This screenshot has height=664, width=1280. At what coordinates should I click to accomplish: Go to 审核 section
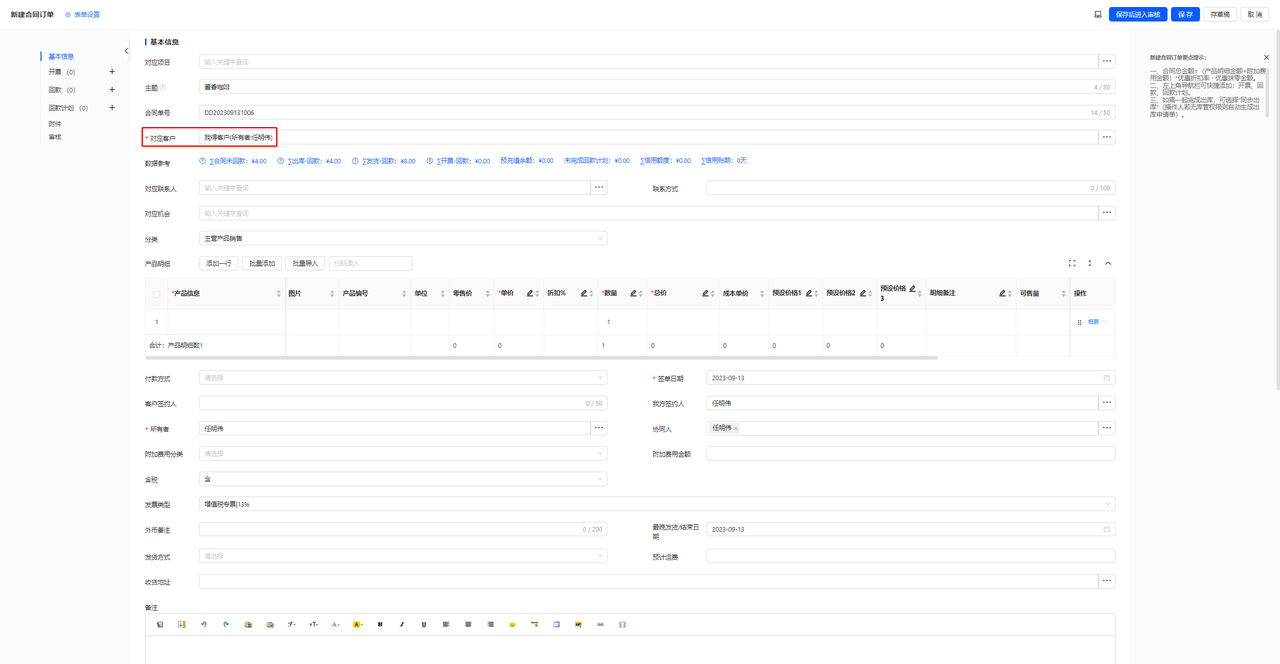55,137
